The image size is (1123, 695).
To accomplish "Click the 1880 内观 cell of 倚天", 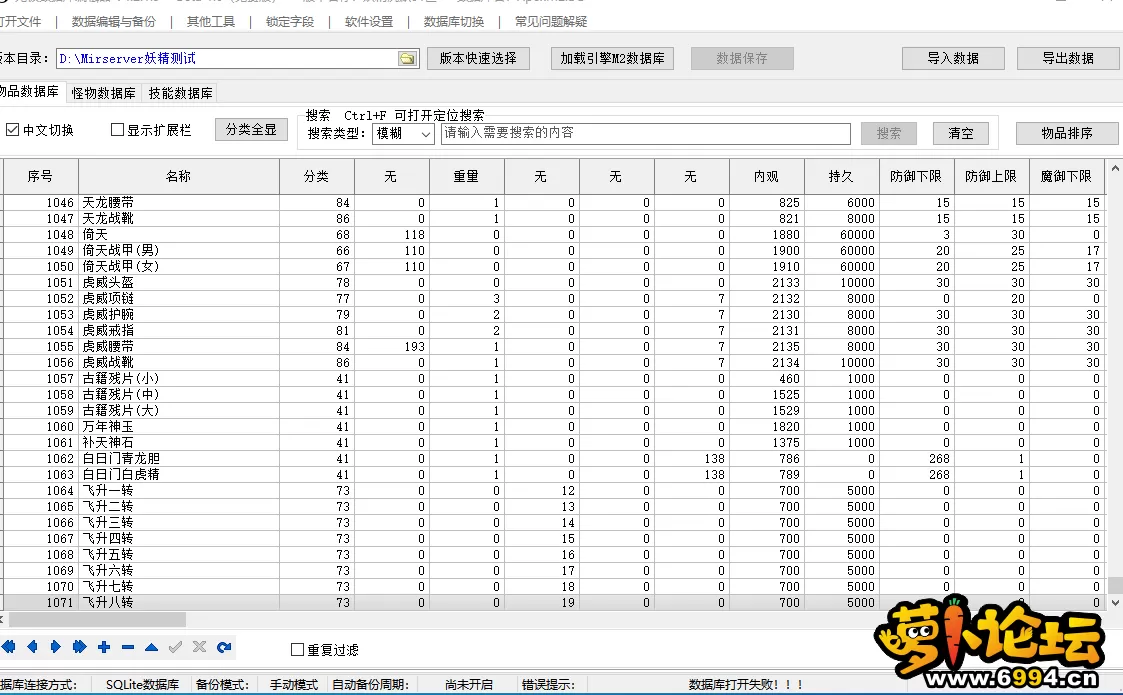I will [x=767, y=235].
